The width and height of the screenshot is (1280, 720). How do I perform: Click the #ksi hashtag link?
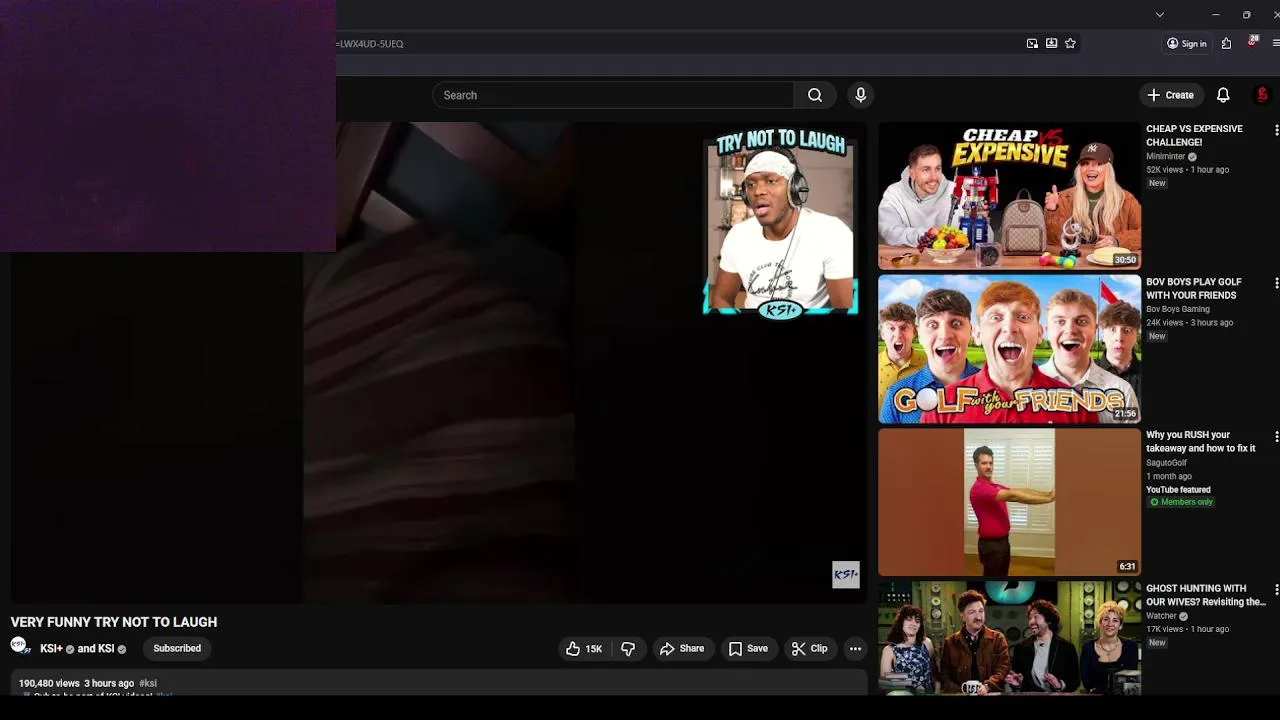tap(148, 684)
